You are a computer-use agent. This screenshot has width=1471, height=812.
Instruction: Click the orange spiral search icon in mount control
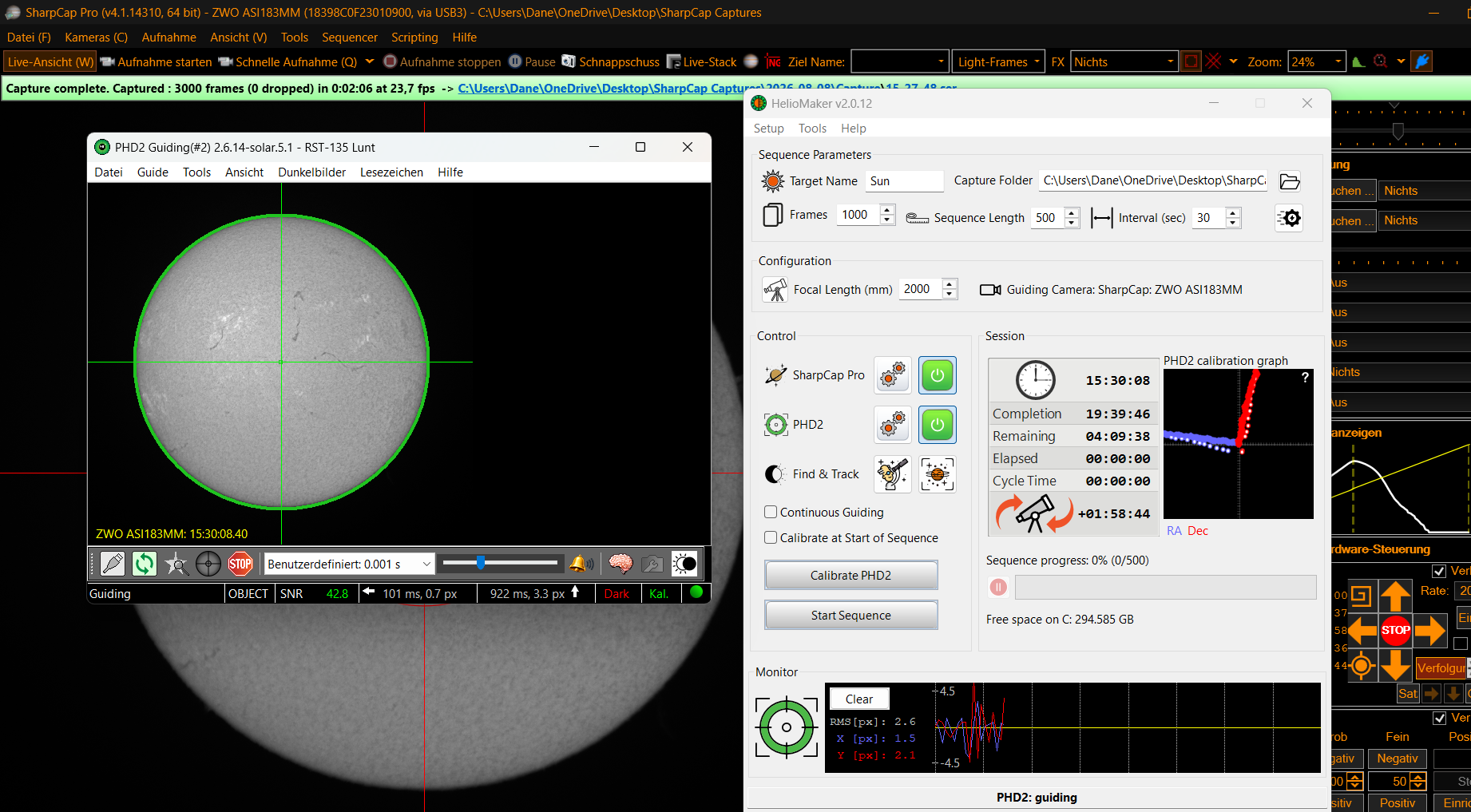1362,596
